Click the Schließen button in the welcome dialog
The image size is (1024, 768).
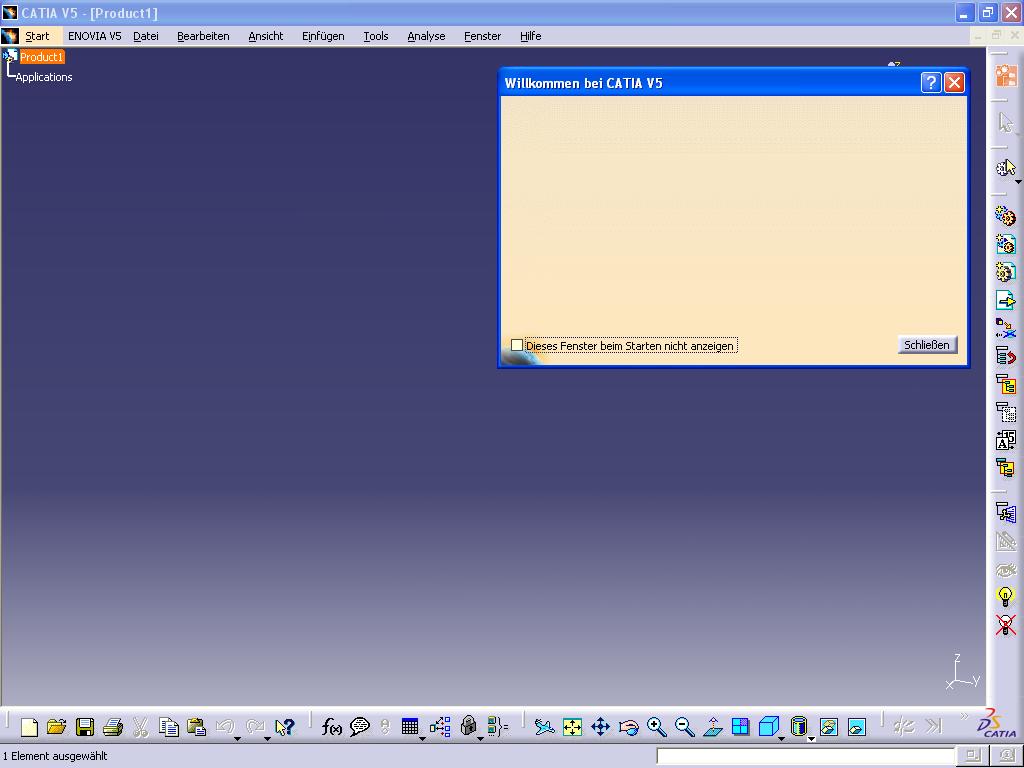[x=927, y=345]
